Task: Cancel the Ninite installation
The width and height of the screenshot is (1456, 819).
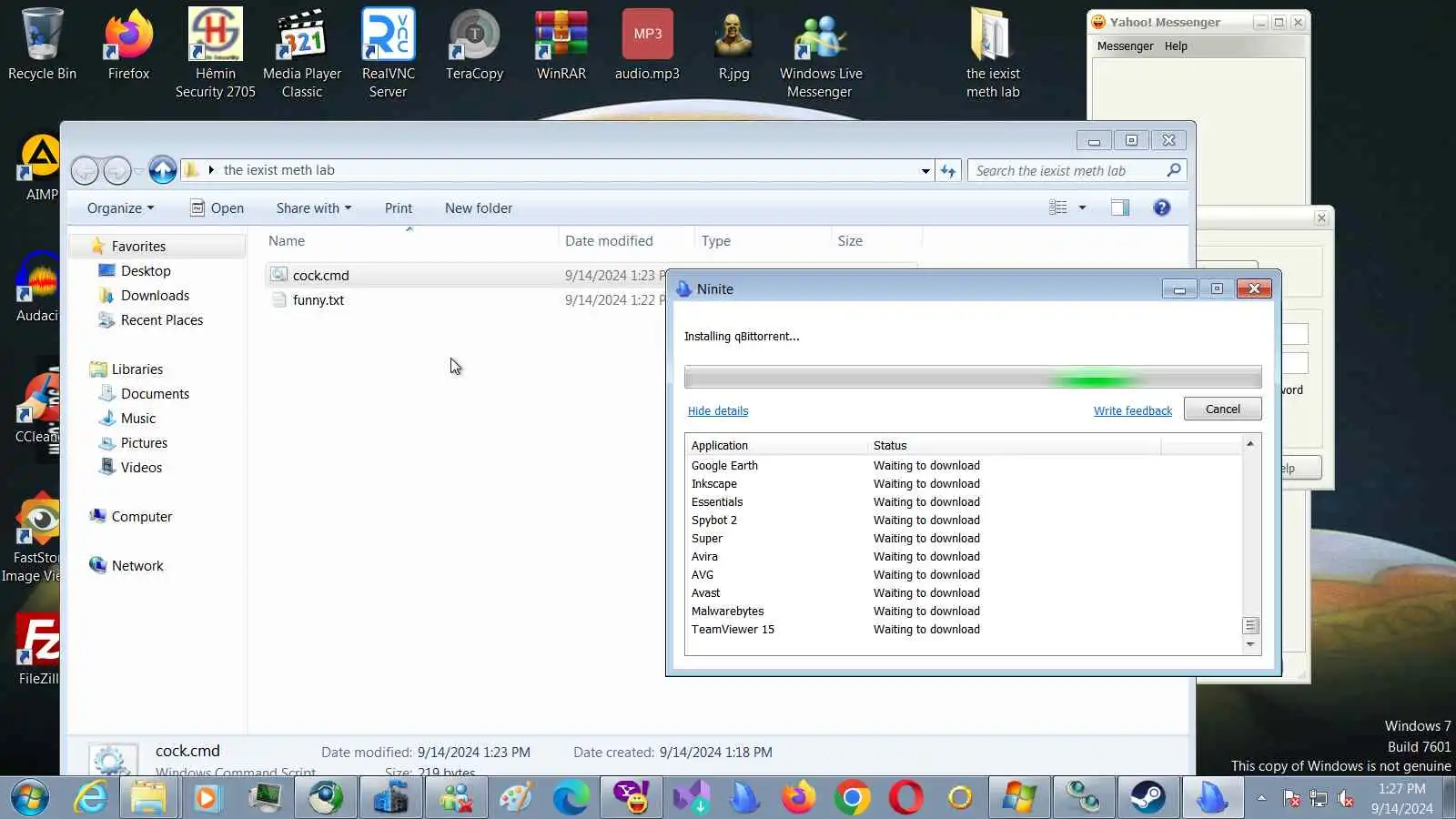Action: (1222, 409)
